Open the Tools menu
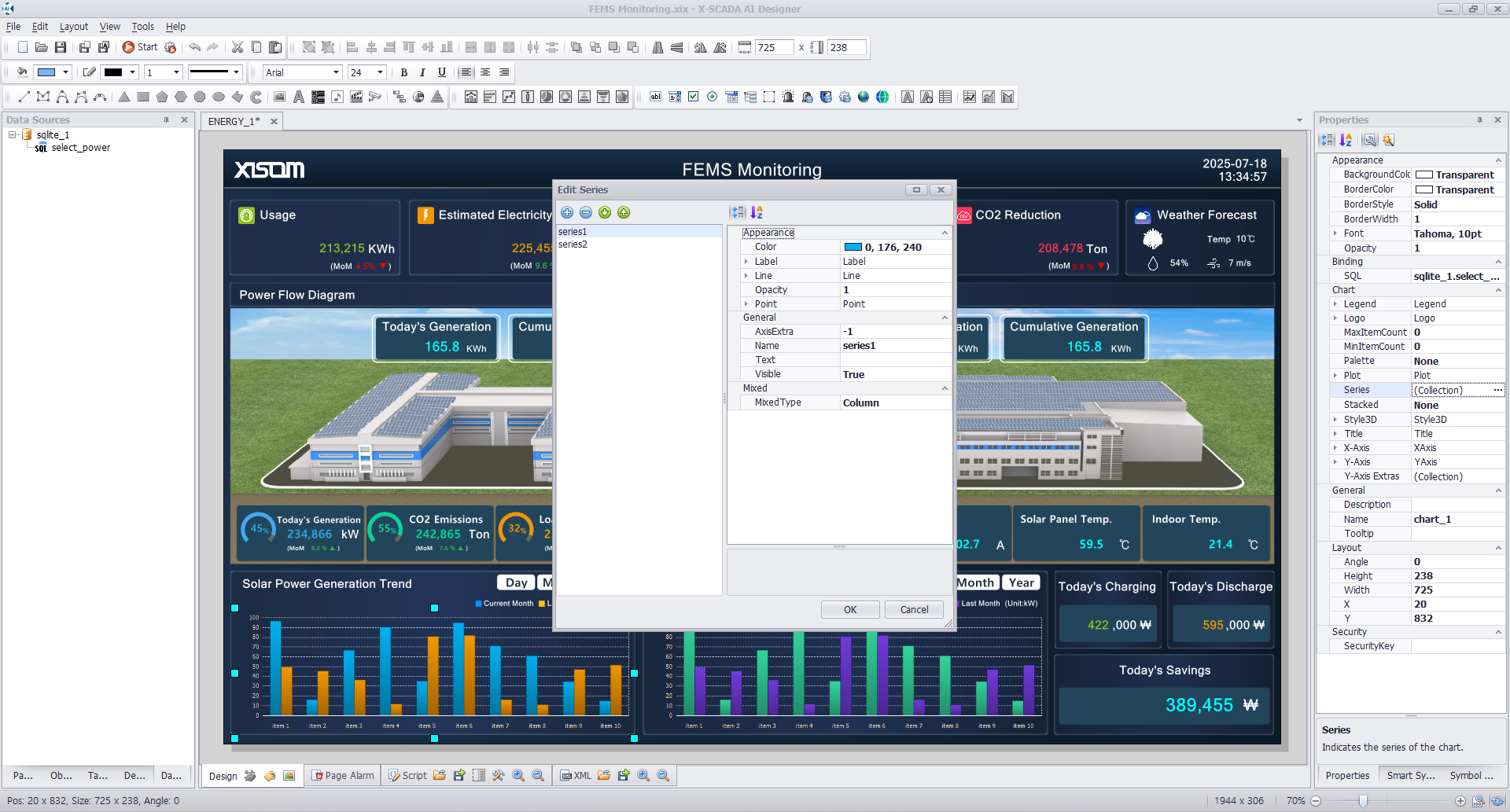Screen dimensions: 1510x812 point(142,27)
